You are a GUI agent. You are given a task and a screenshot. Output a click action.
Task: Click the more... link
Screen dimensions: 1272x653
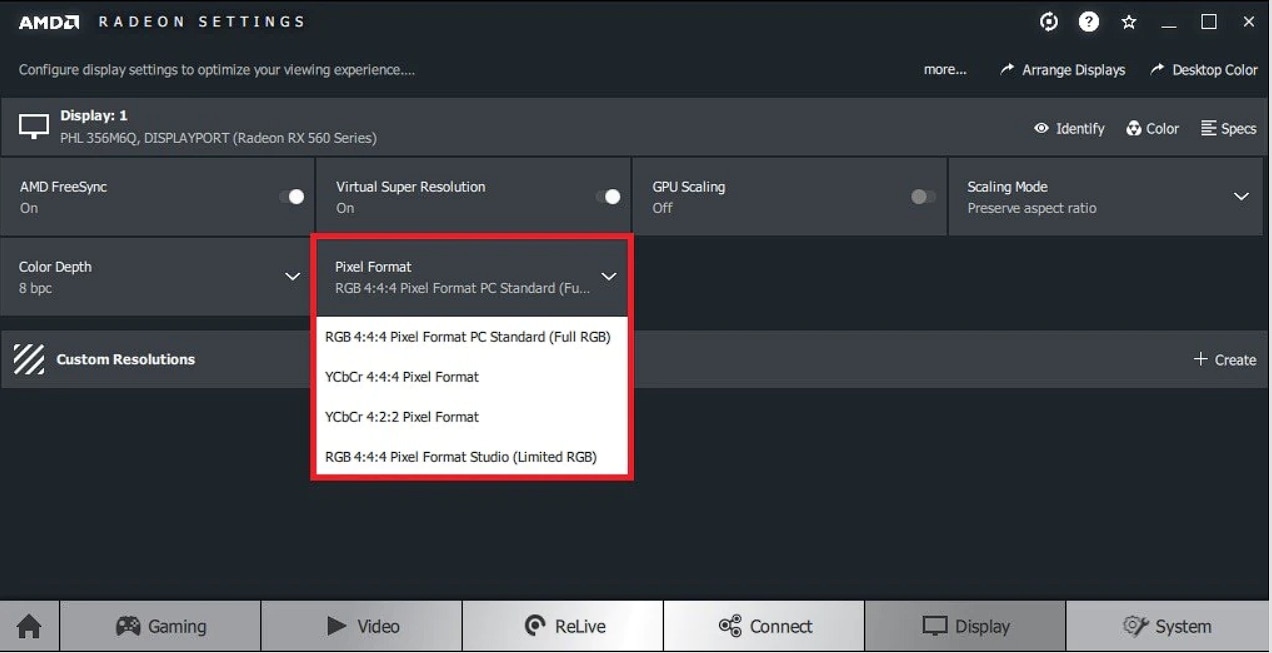[x=945, y=70]
